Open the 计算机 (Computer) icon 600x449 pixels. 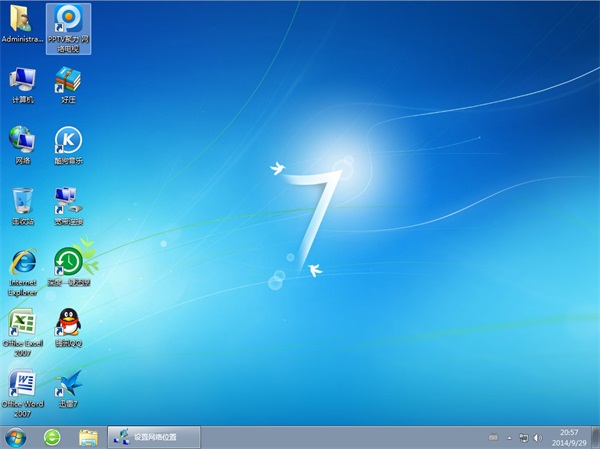(23, 85)
